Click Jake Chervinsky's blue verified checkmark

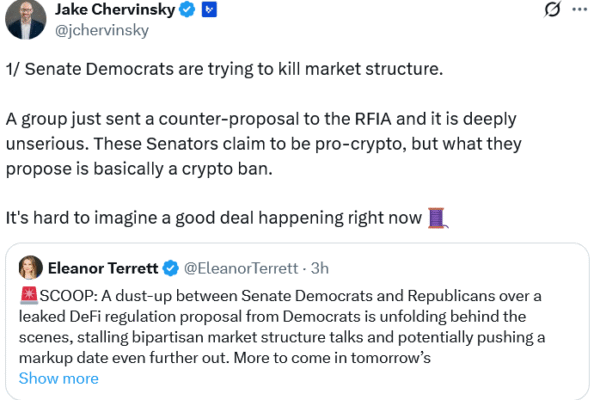(188, 10)
